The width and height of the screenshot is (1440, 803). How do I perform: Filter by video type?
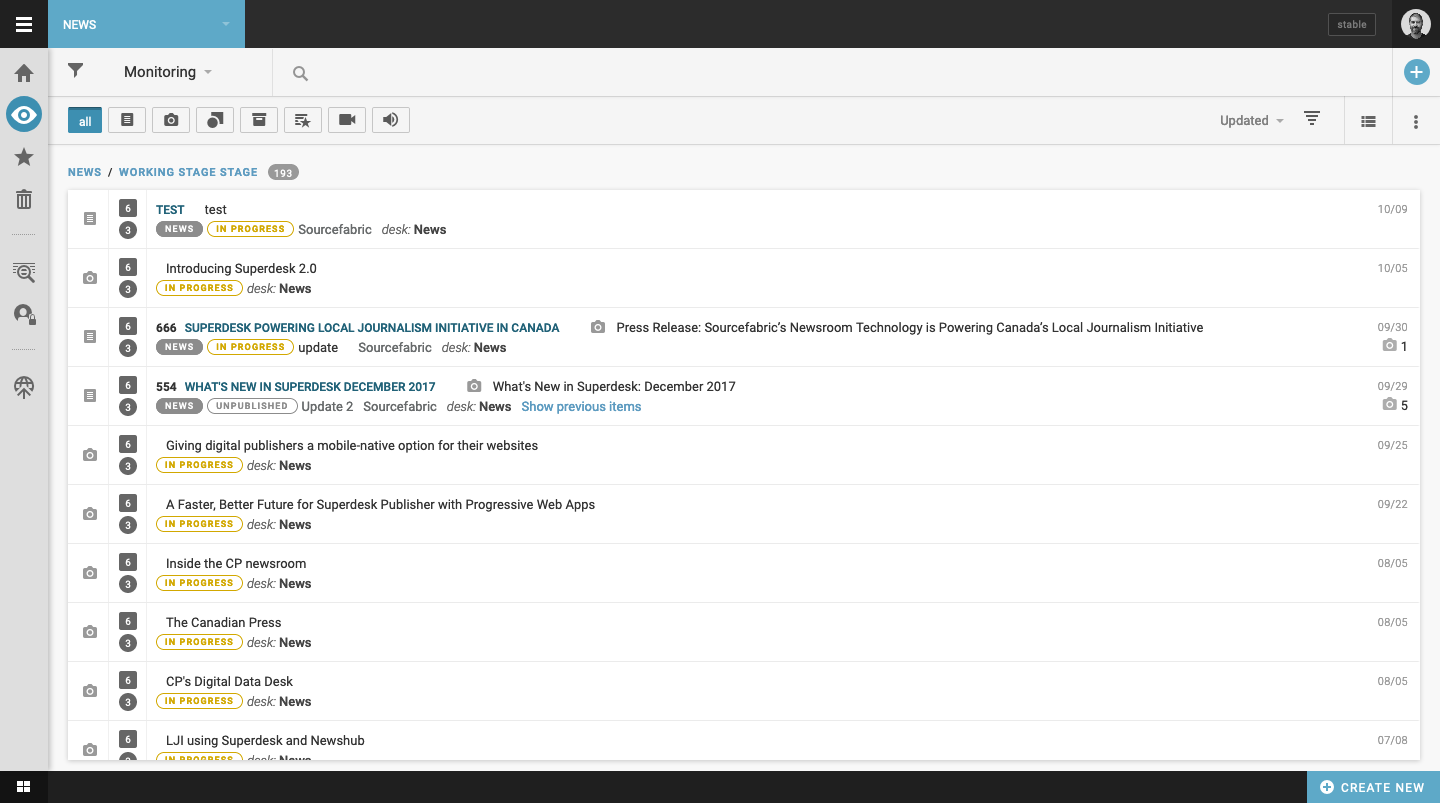347,121
